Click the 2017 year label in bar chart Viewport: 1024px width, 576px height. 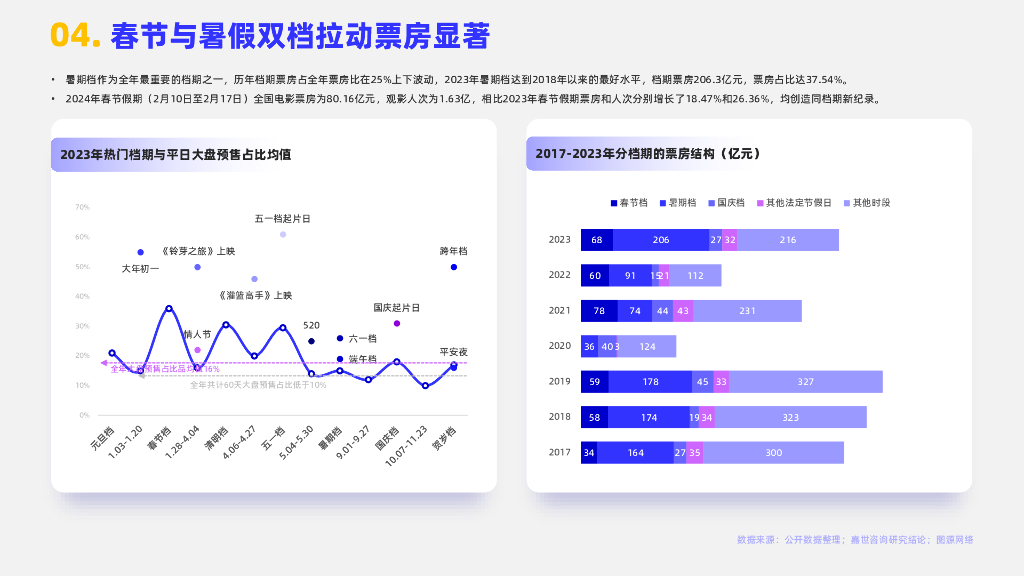560,452
